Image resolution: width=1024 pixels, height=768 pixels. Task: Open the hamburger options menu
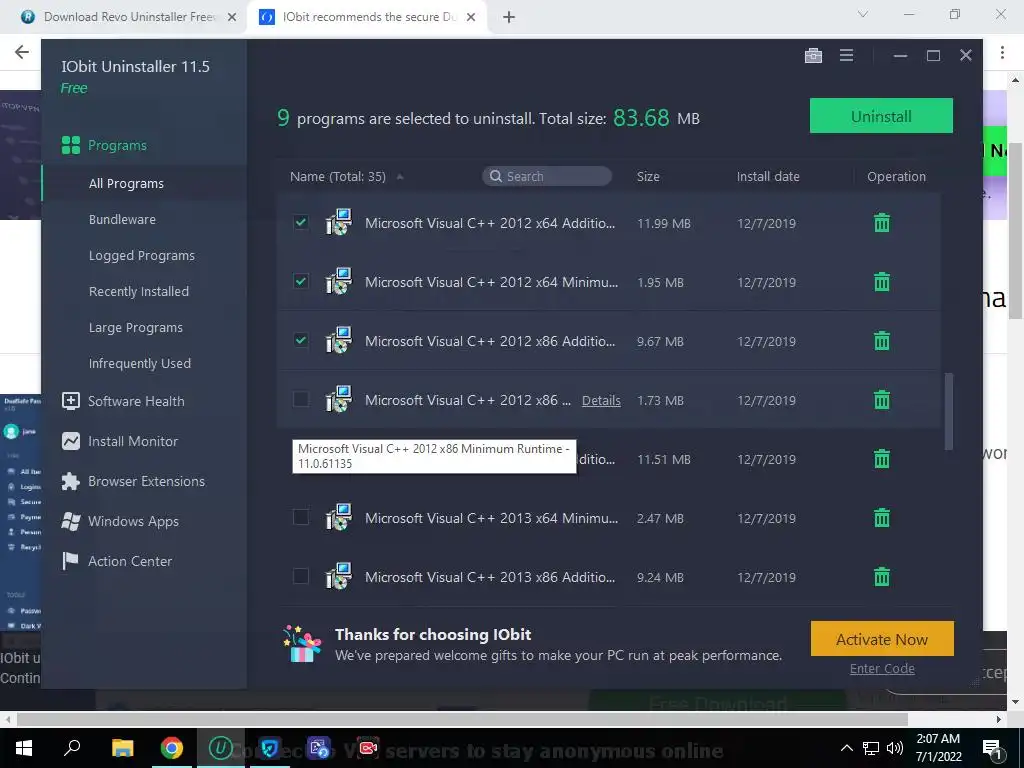(x=846, y=56)
